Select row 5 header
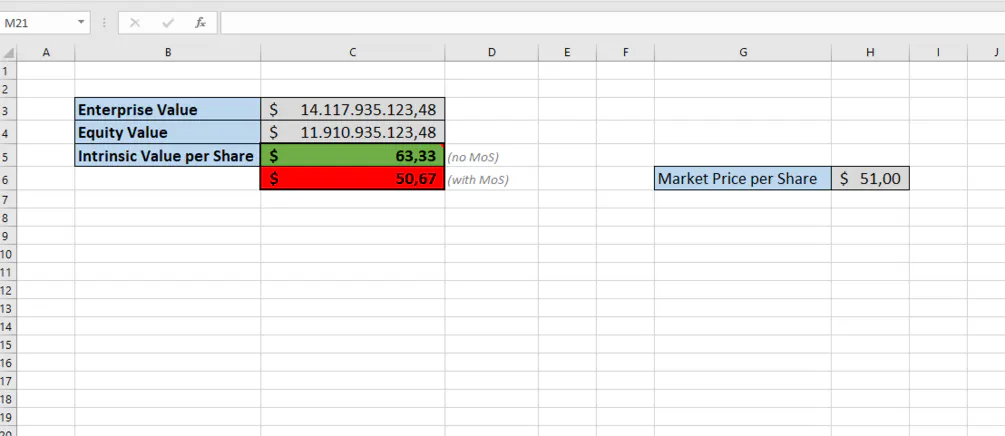Screen dimensions: 1005x436 tap(8, 156)
